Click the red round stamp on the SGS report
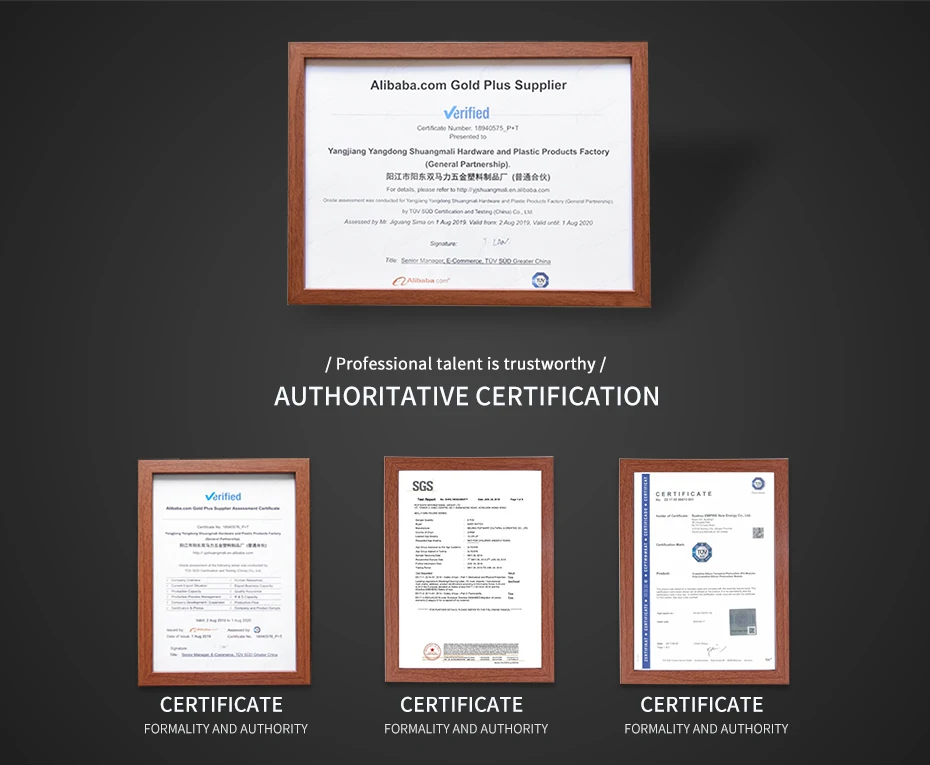Viewport: 930px width, 765px height. pos(432,652)
